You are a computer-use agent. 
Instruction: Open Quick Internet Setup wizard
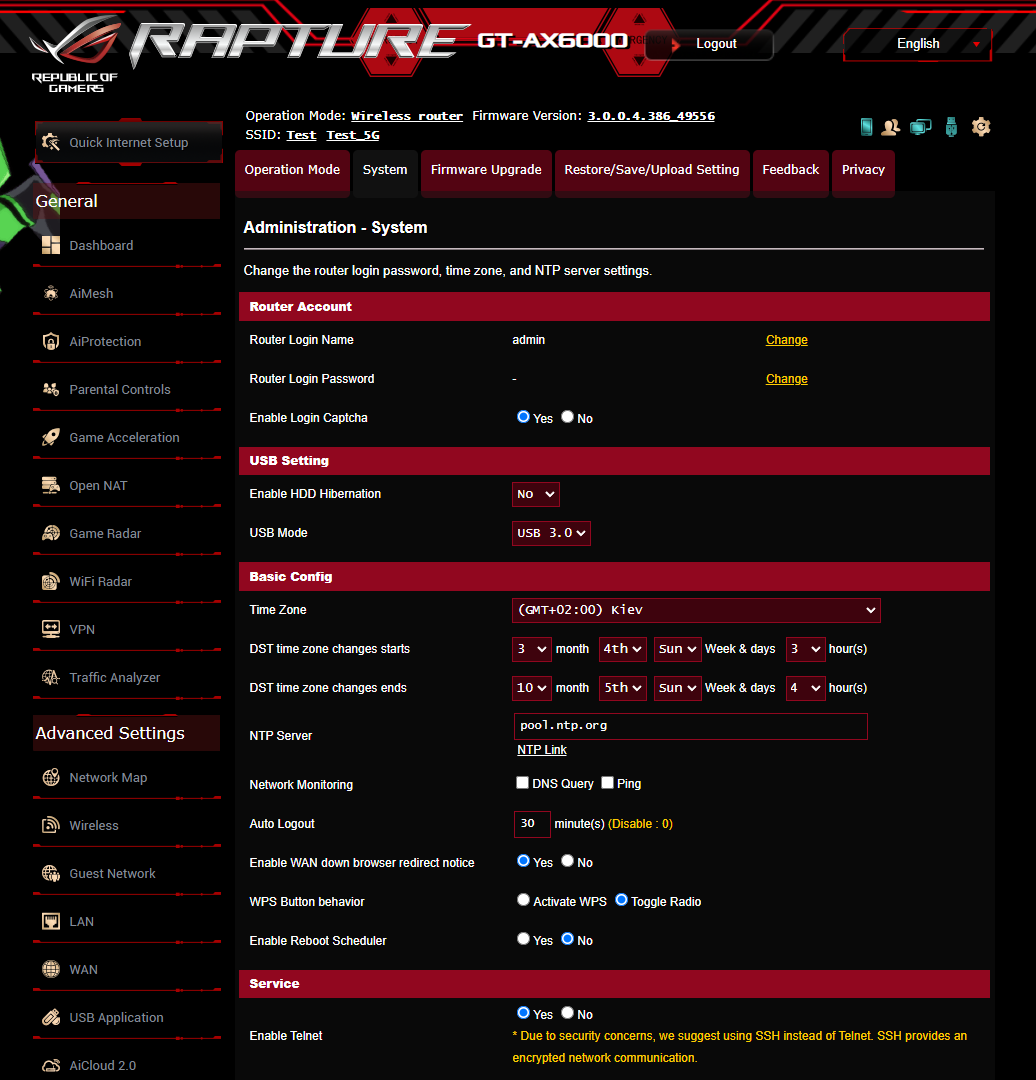pos(128,143)
